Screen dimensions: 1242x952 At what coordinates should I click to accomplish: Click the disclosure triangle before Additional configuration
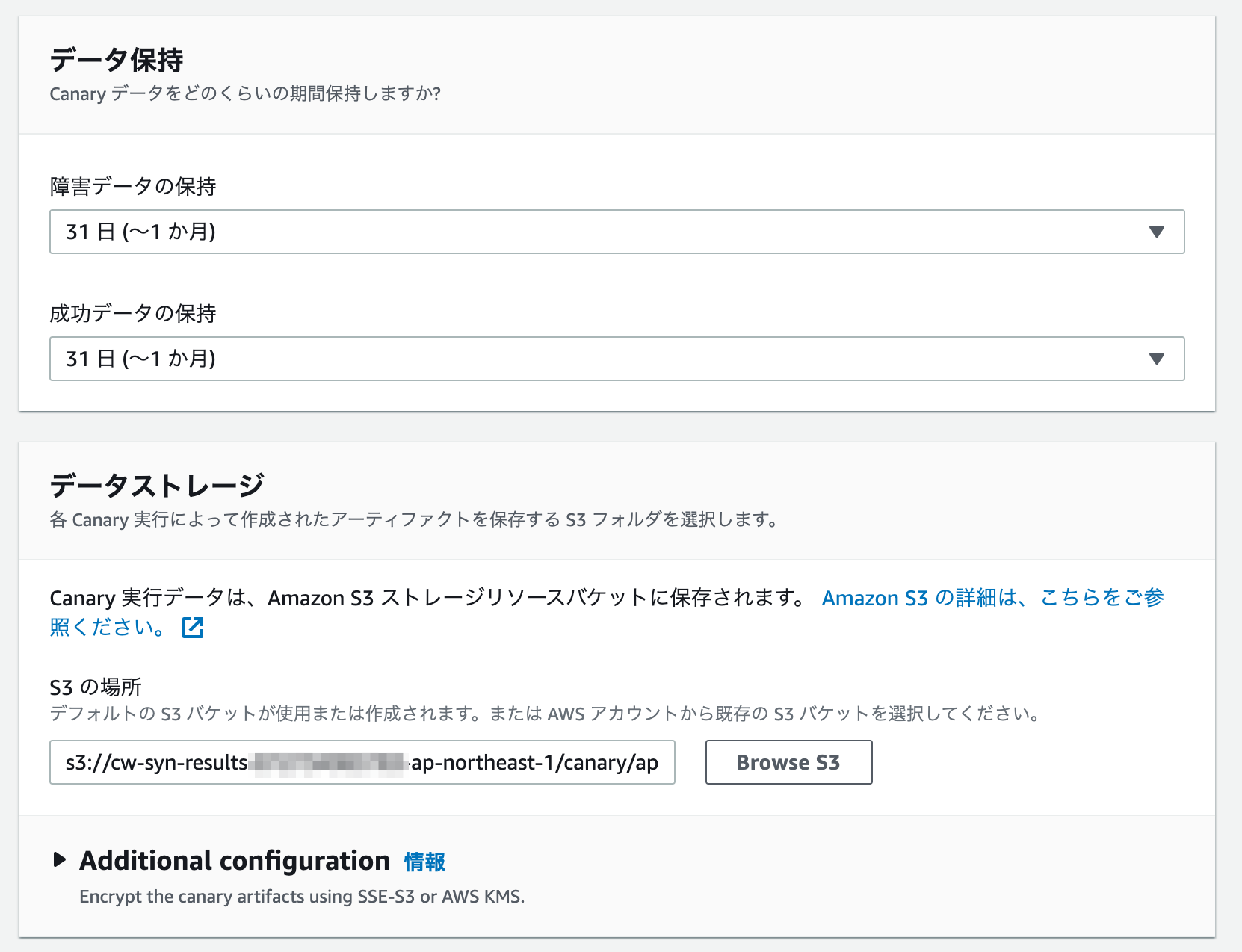click(59, 860)
